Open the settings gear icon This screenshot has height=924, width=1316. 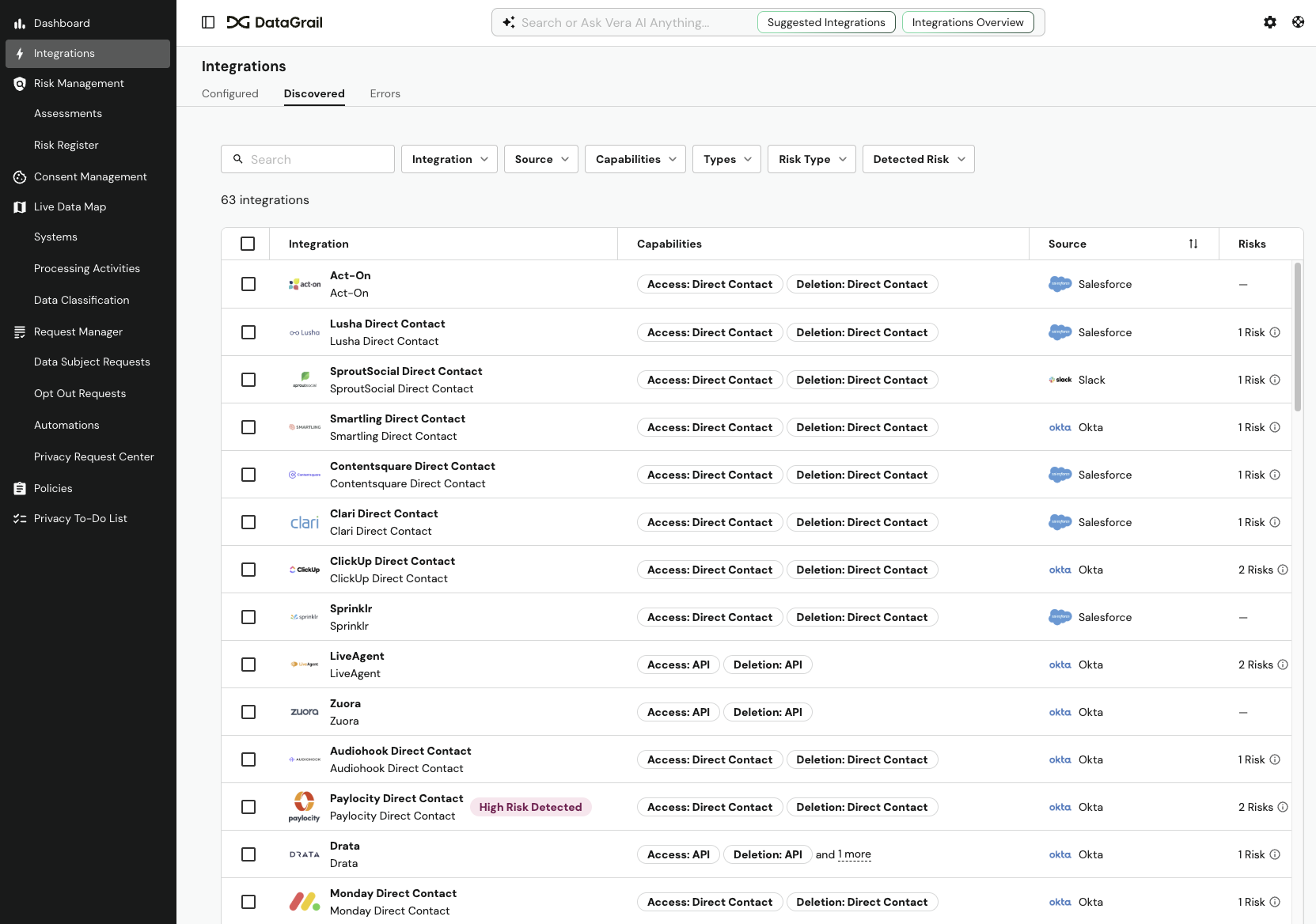click(x=1270, y=22)
